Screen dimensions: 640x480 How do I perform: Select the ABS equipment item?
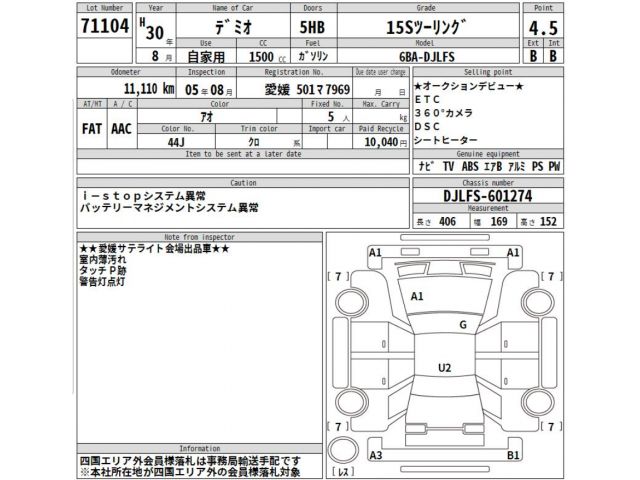point(470,166)
